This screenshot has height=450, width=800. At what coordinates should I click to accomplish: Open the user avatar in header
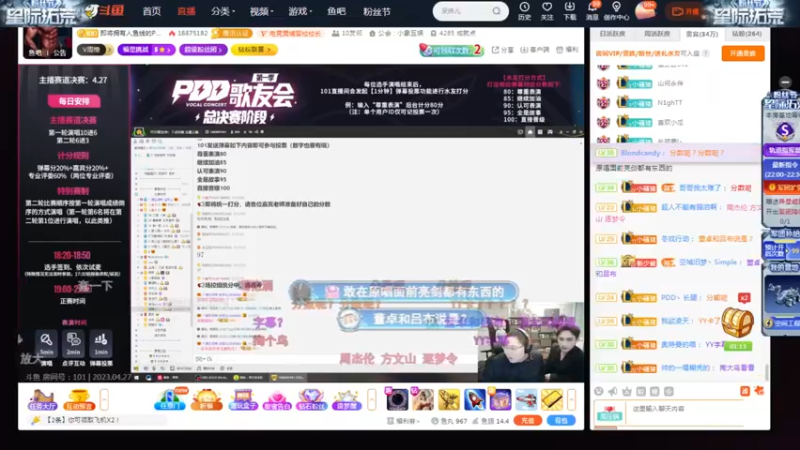click(645, 11)
